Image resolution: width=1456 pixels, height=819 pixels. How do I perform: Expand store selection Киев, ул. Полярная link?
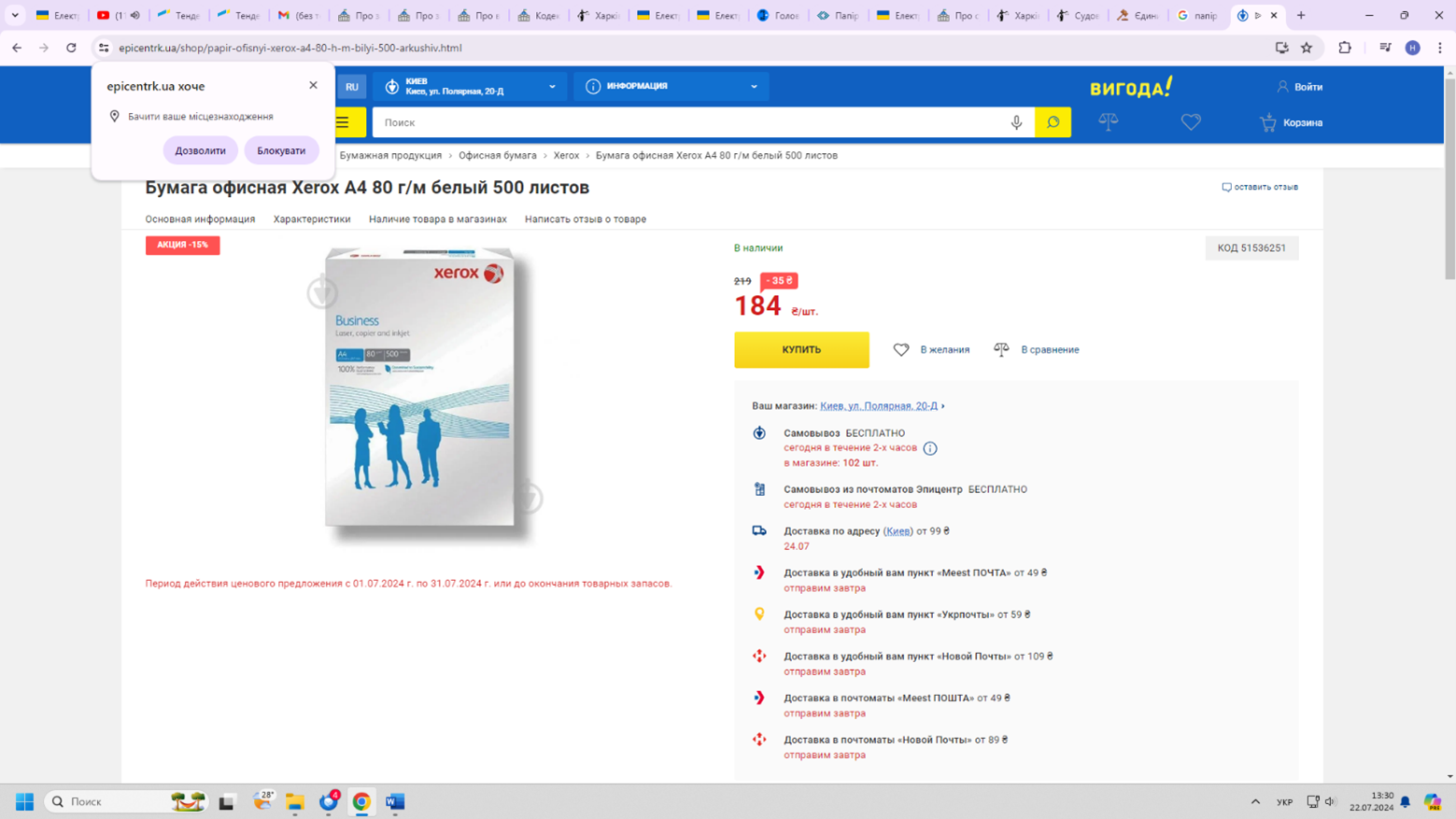coord(879,406)
